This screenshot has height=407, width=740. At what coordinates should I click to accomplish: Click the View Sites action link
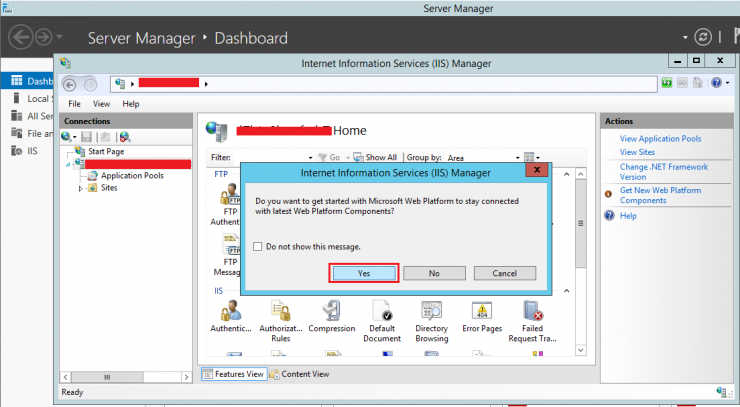(x=637, y=152)
